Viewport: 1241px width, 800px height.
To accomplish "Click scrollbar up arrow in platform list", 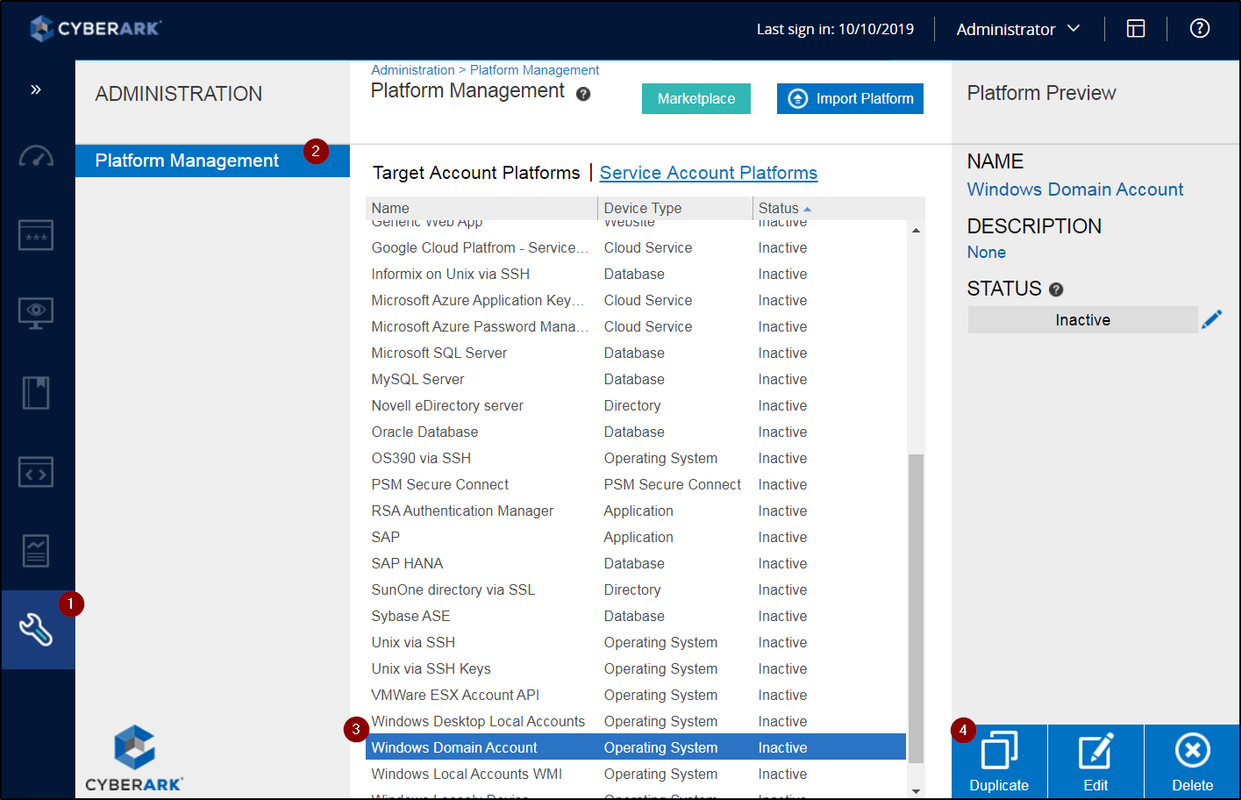I will pos(916,231).
